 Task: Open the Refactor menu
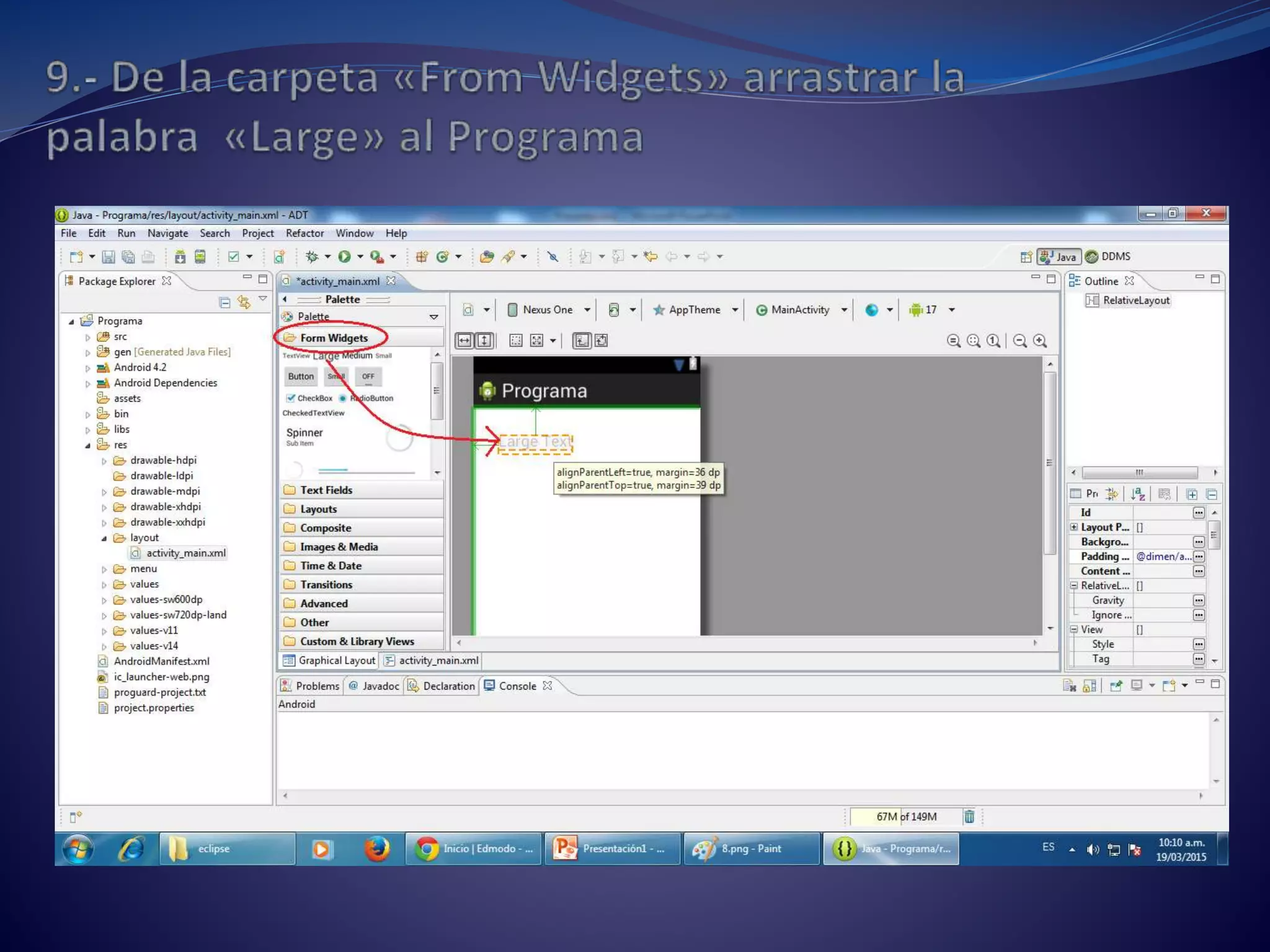tap(304, 233)
